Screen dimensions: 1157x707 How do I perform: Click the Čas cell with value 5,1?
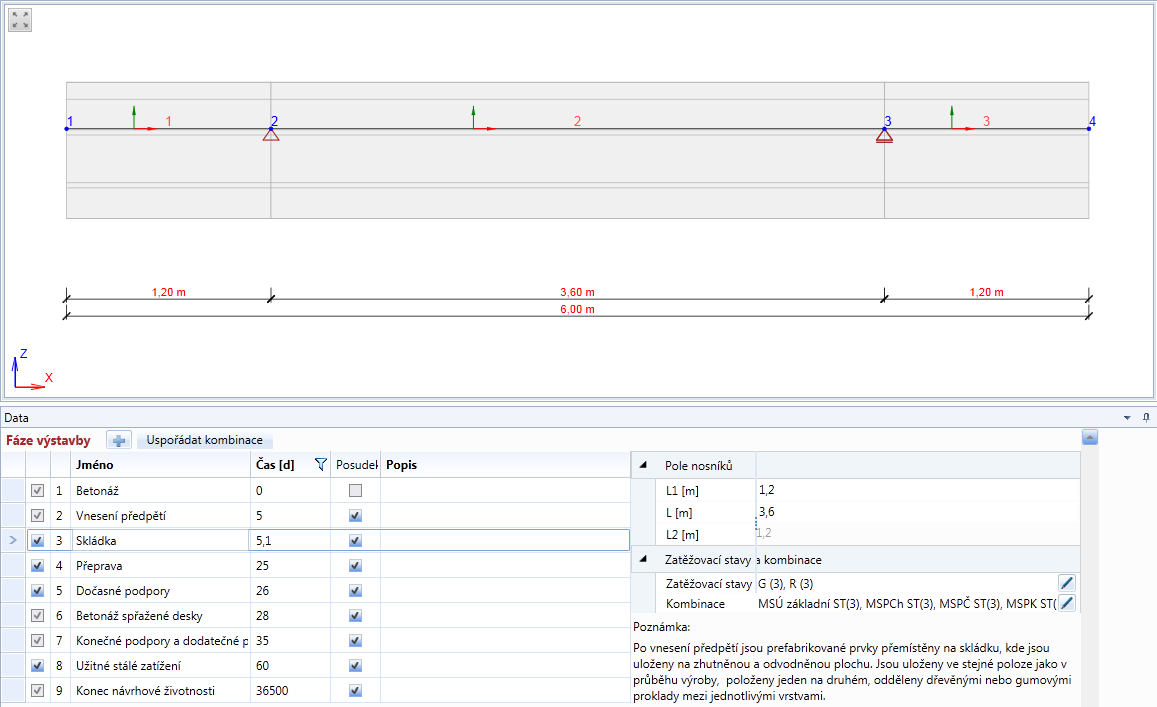(x=290, y=541)
